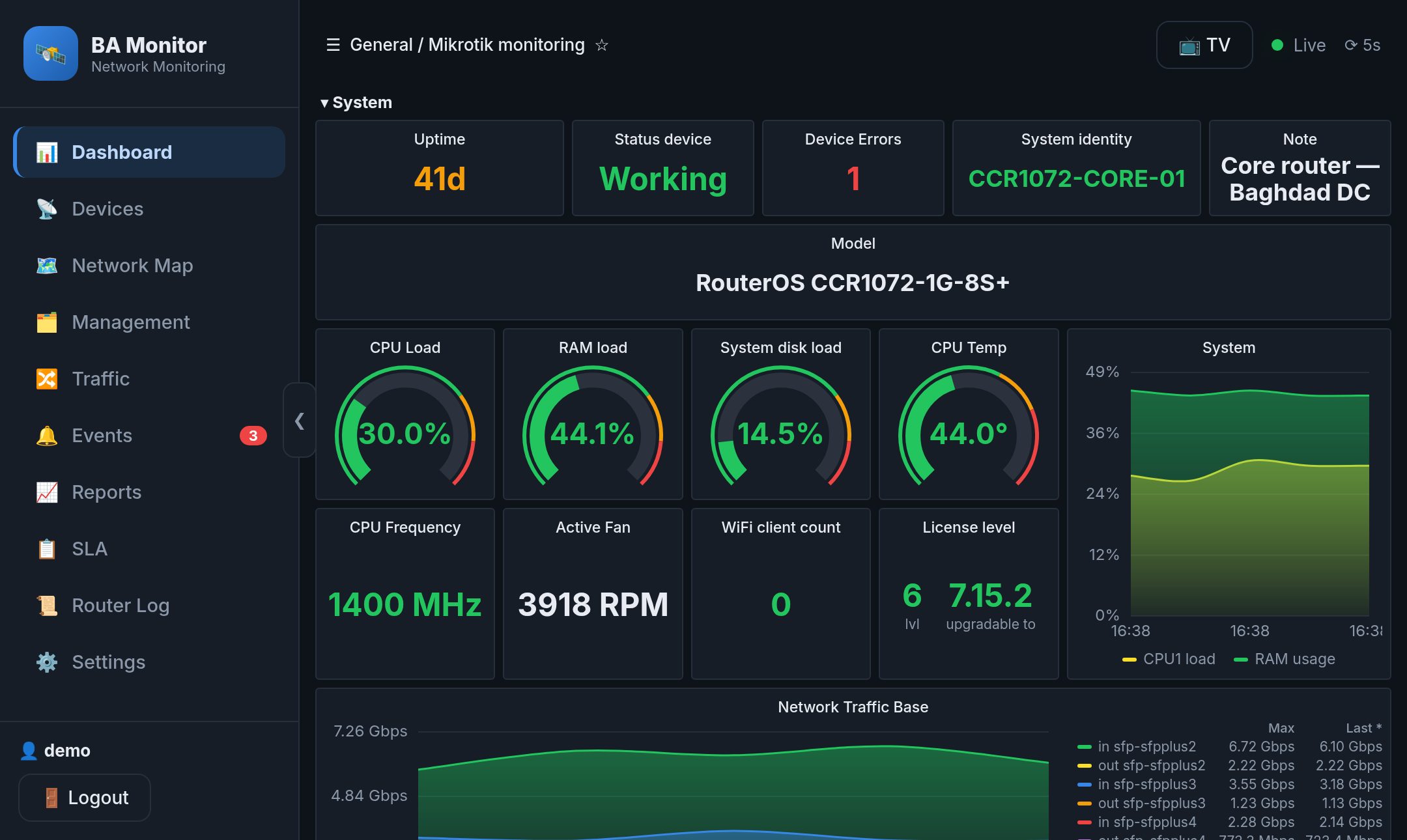Click the Events badge showing 3
Screen dimensions: 1407x840
pos(253,436)
